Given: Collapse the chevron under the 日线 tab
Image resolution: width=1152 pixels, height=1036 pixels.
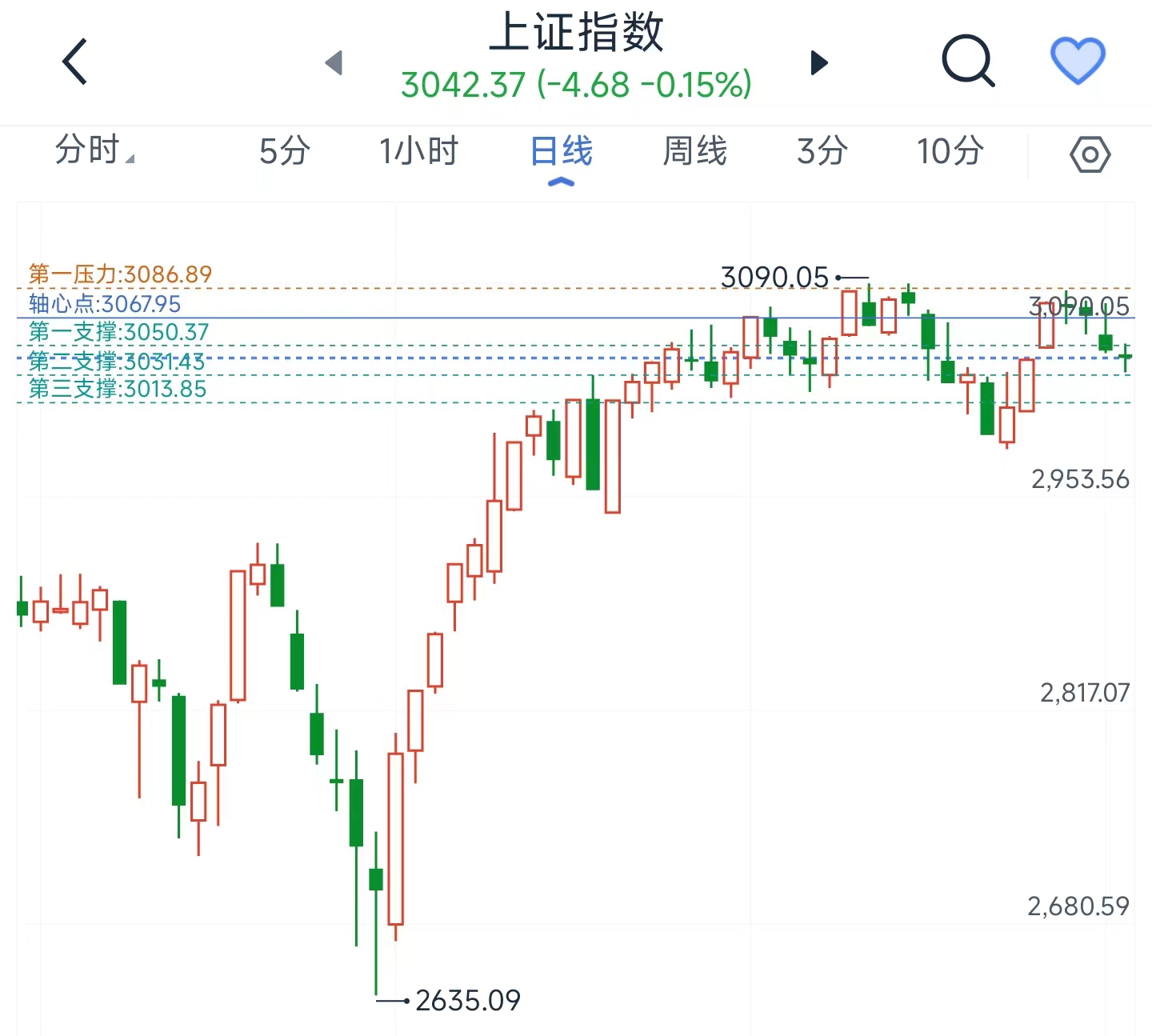Looking at the screenshot, I should click(x=562, y=182).
